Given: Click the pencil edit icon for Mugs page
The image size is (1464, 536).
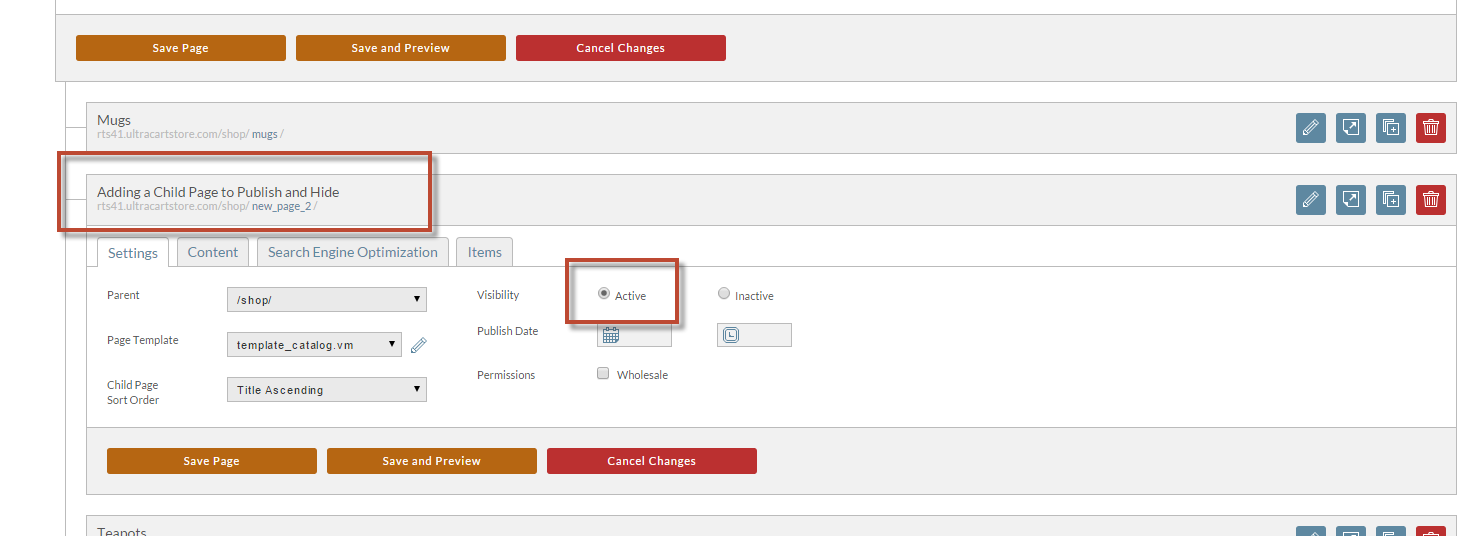Looking at the screenshot, I should (x=1311, y=128).
